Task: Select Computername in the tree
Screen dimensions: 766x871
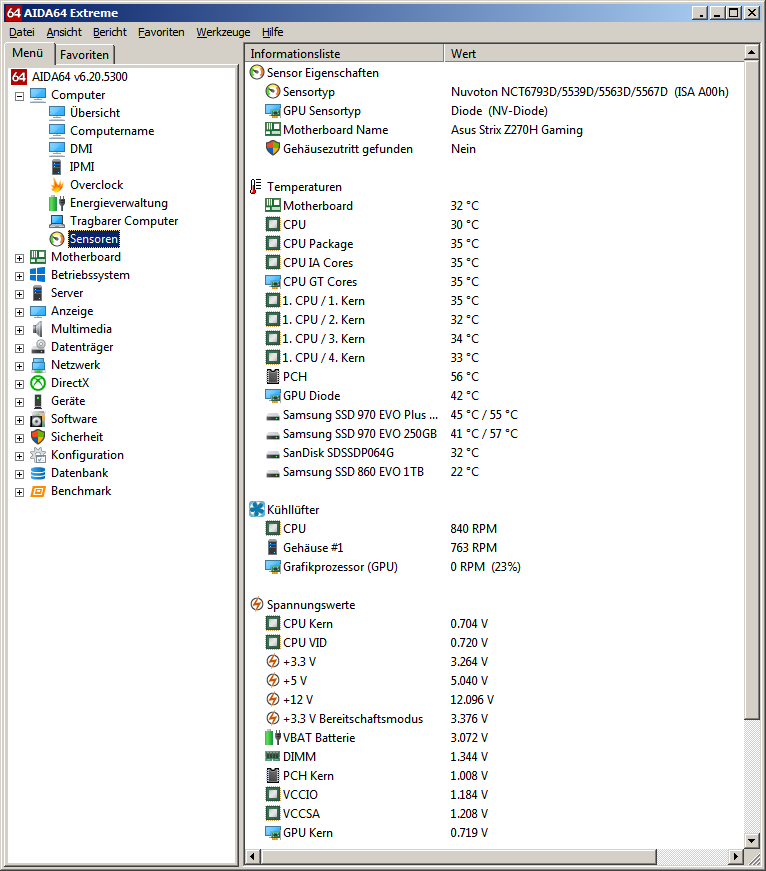Action: pyautogui.click(x=112, y=131)
